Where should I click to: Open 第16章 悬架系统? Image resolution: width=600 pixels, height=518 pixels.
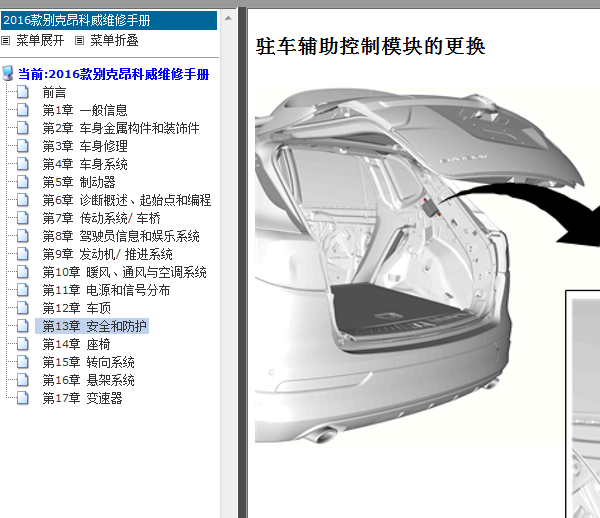tap(88, 380)
